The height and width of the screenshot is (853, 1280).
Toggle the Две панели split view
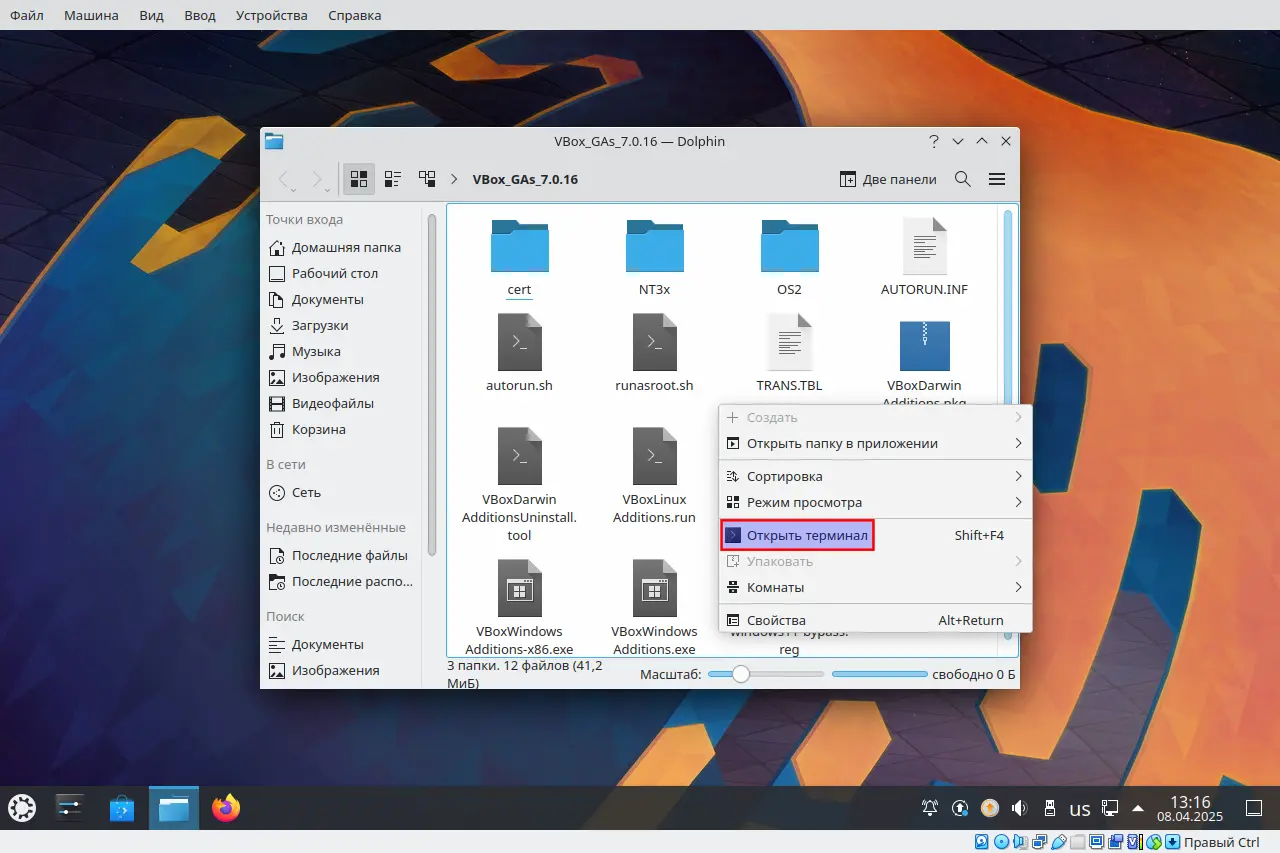888,179
